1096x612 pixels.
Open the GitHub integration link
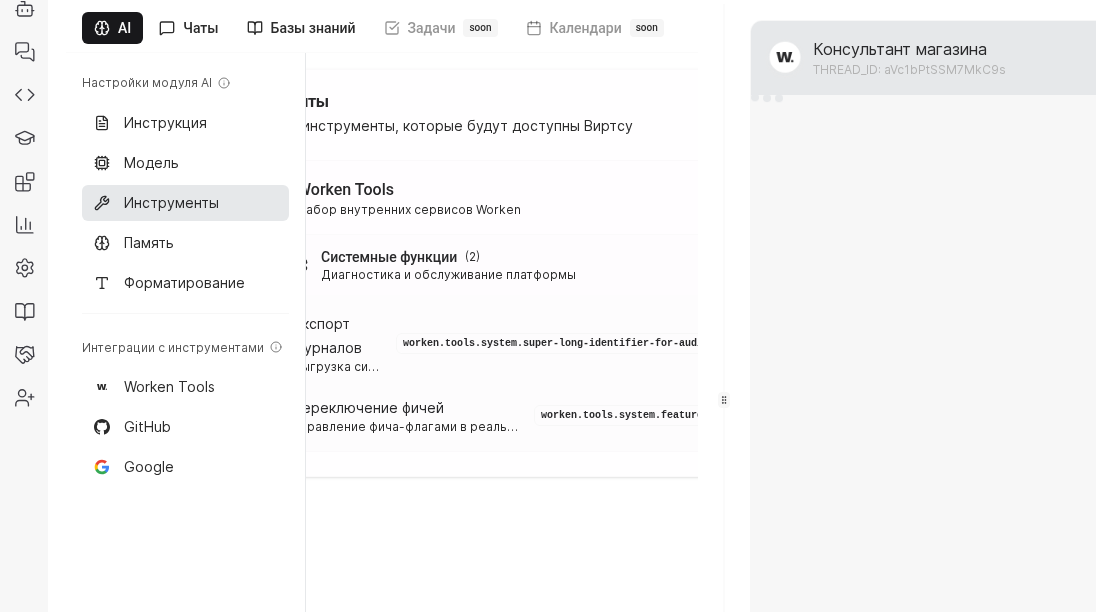click(x=147, y=427)
